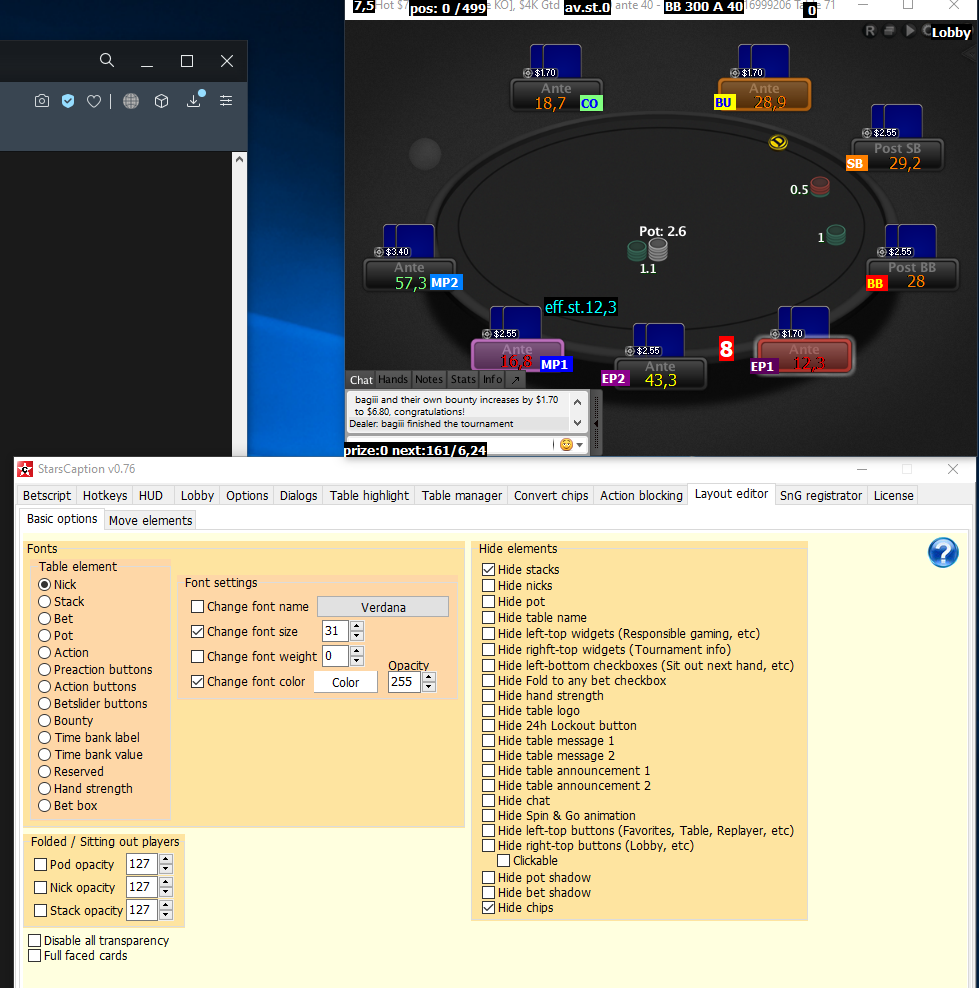Open the font Color swatch picker
The width and height of the screenshot is (979, 988).
pos(345,682)
